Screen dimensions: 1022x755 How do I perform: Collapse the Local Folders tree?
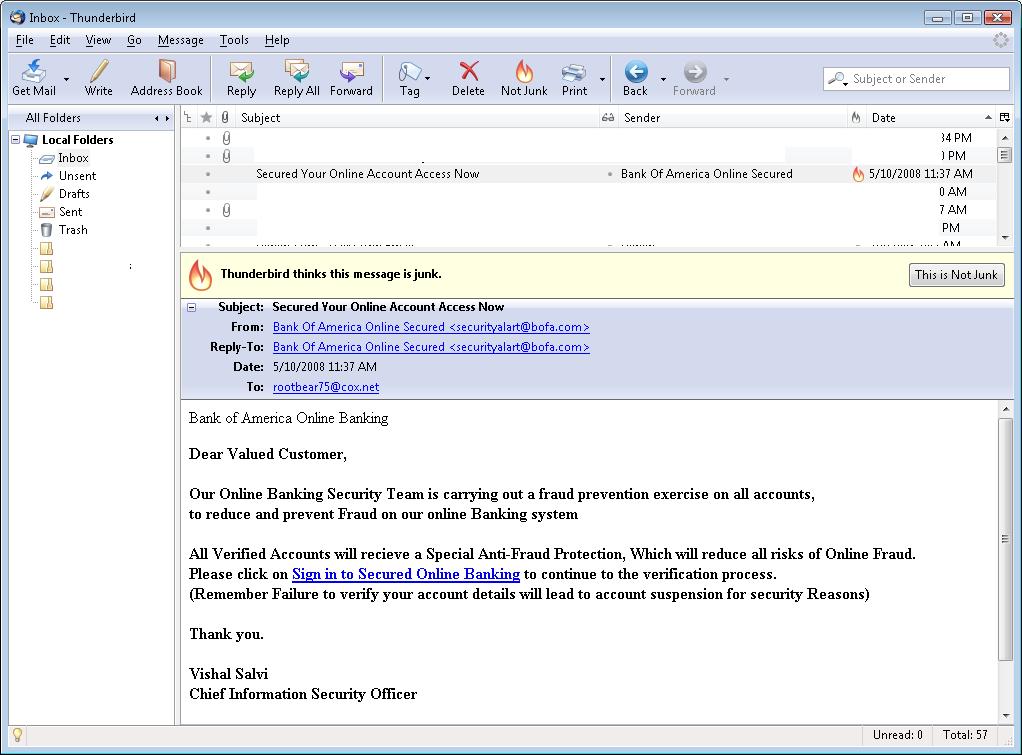coord(16,140)
